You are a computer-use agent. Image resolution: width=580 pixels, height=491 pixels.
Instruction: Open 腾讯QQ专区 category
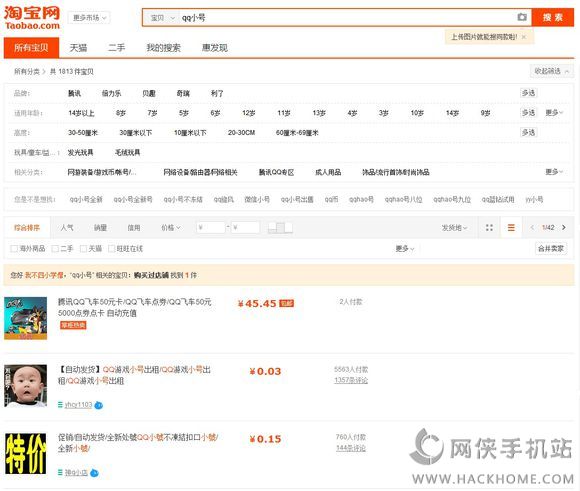(x=276, y=172)
